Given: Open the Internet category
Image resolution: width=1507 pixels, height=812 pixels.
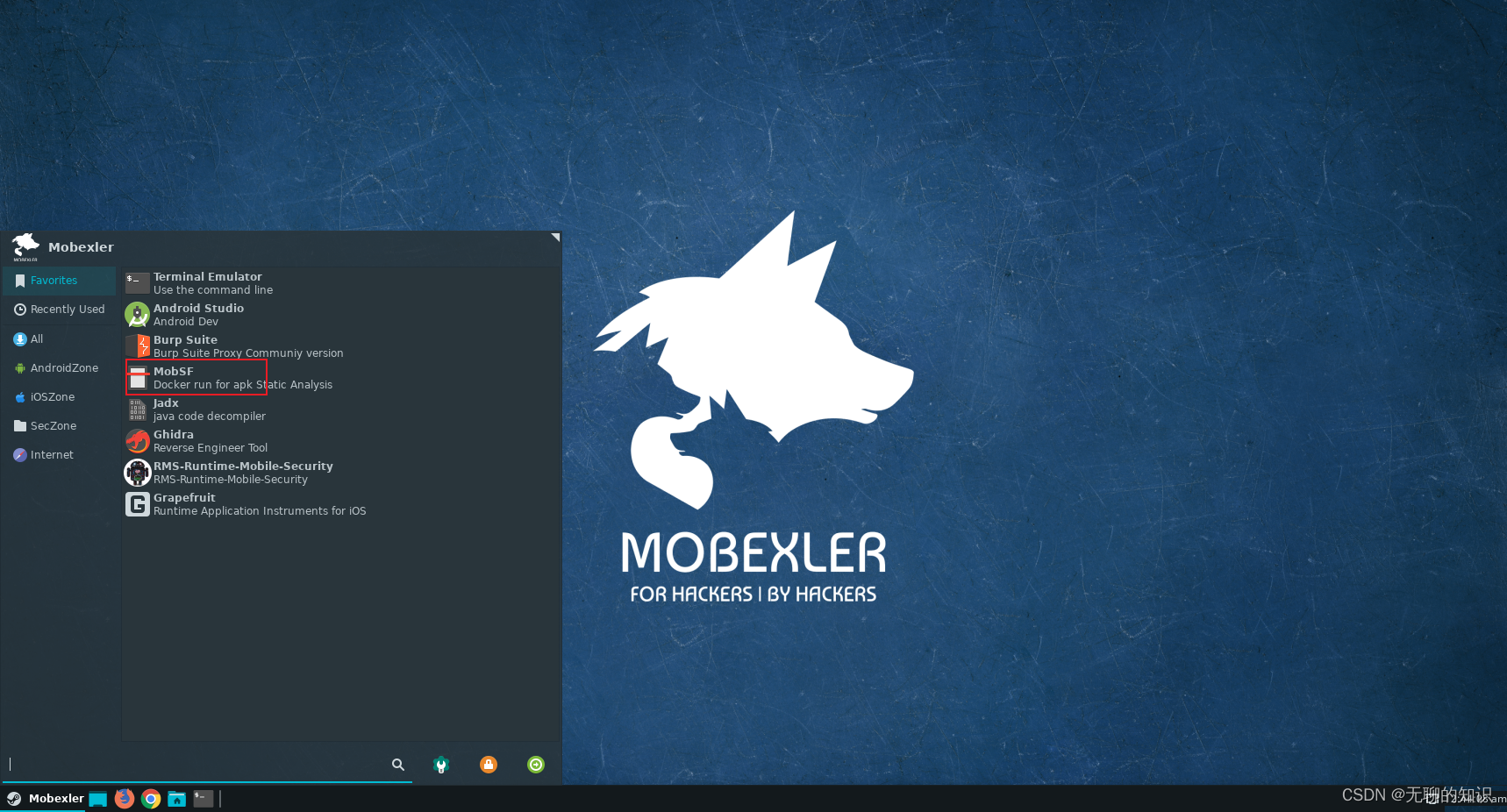Looking at the screenshot, I should [x=60, y=454].
